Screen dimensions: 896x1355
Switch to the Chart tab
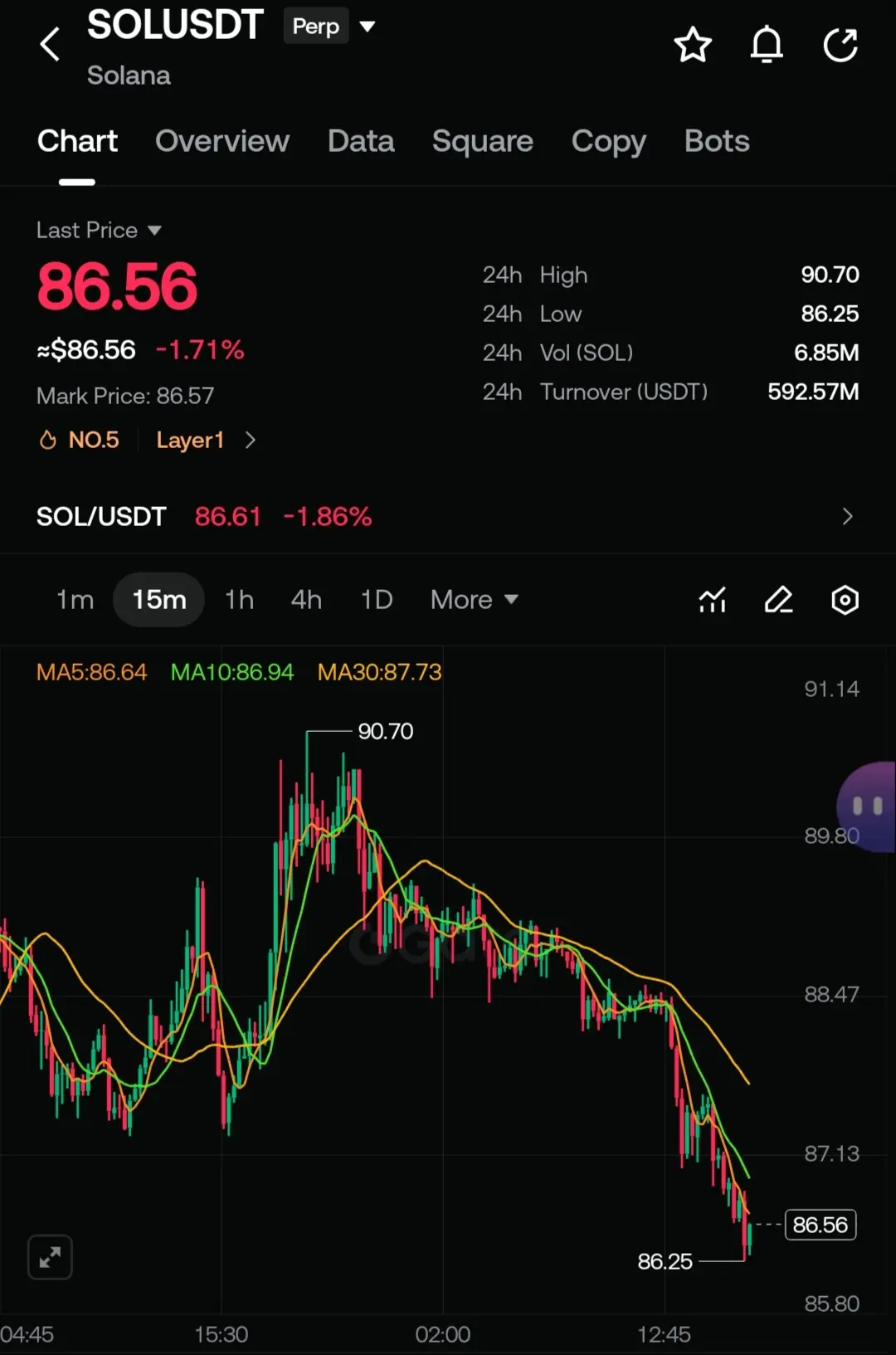point(77,141)
